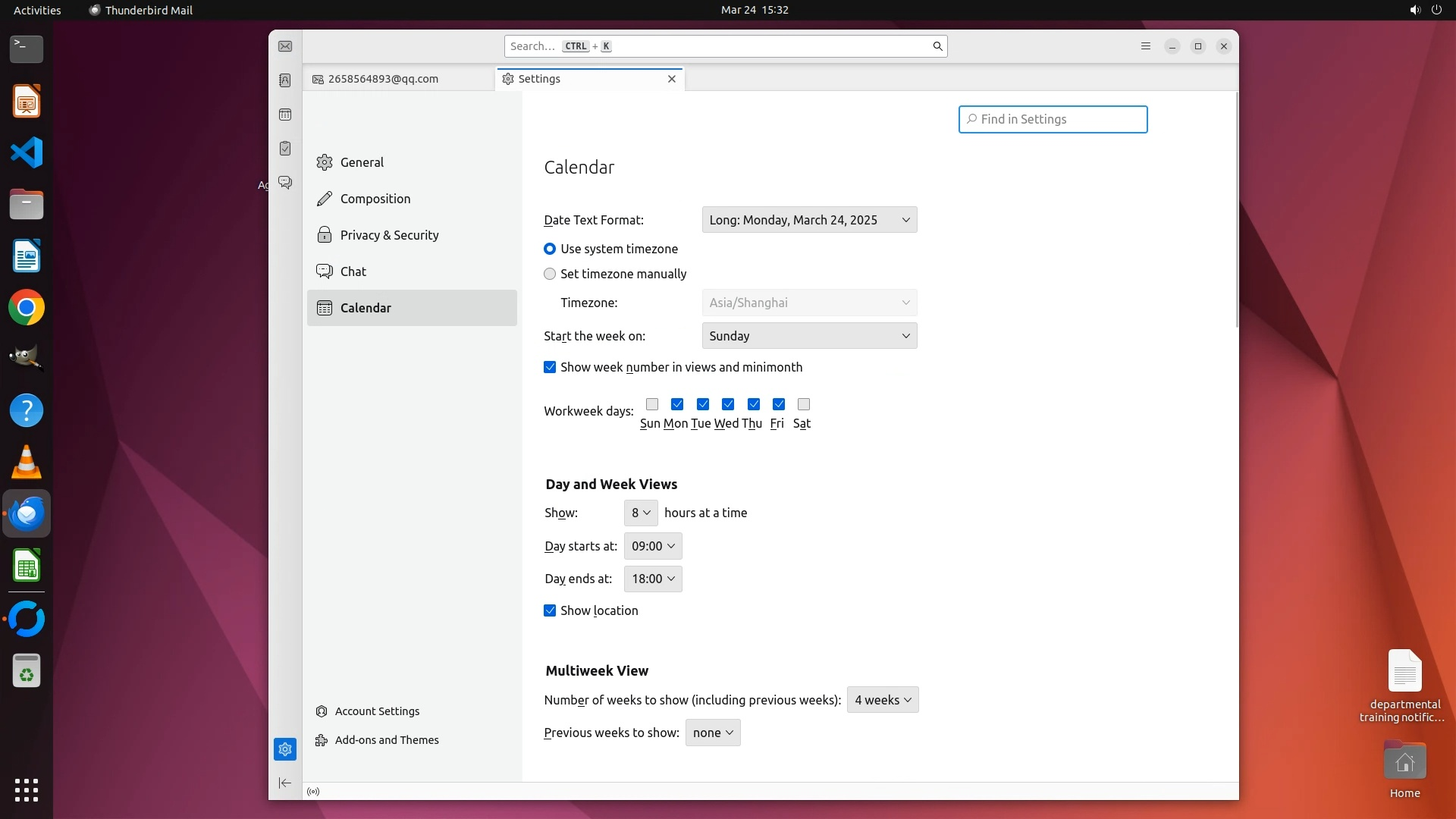Open Thunderbird app menu hamburger icon
The image size is (1456, 819).
pyautogui.click(x=1146, y=46)
